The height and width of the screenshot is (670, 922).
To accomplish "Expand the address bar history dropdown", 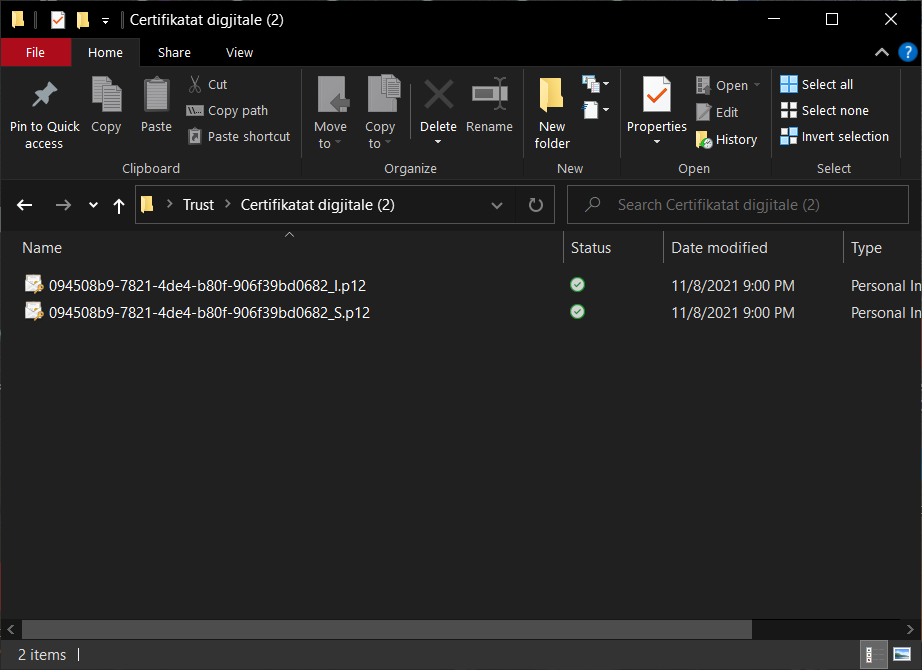I will [497, 205].
